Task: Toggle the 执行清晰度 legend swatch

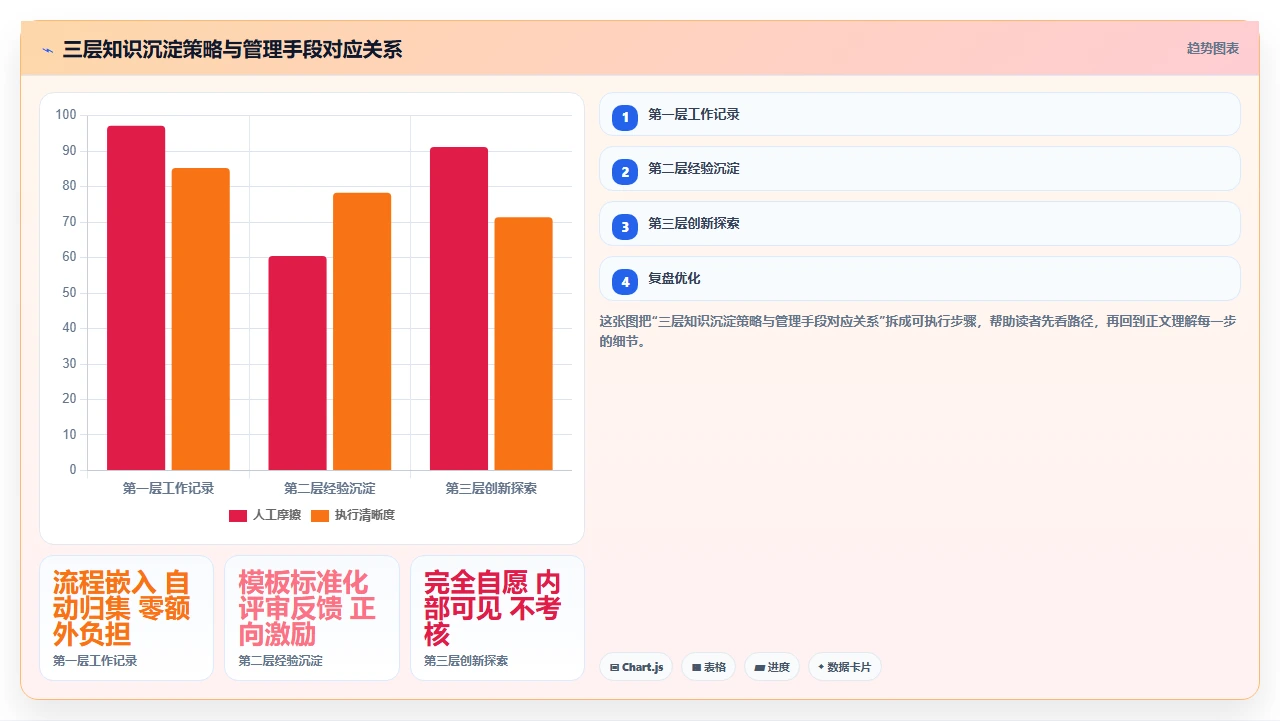Action: click(x=320, y=516)
